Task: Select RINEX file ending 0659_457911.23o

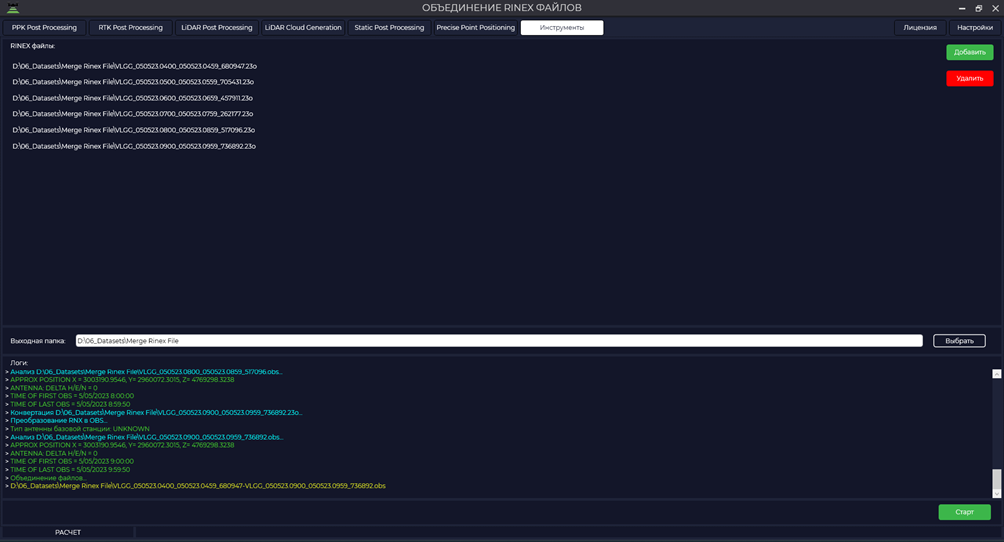Action: [133, 98]
